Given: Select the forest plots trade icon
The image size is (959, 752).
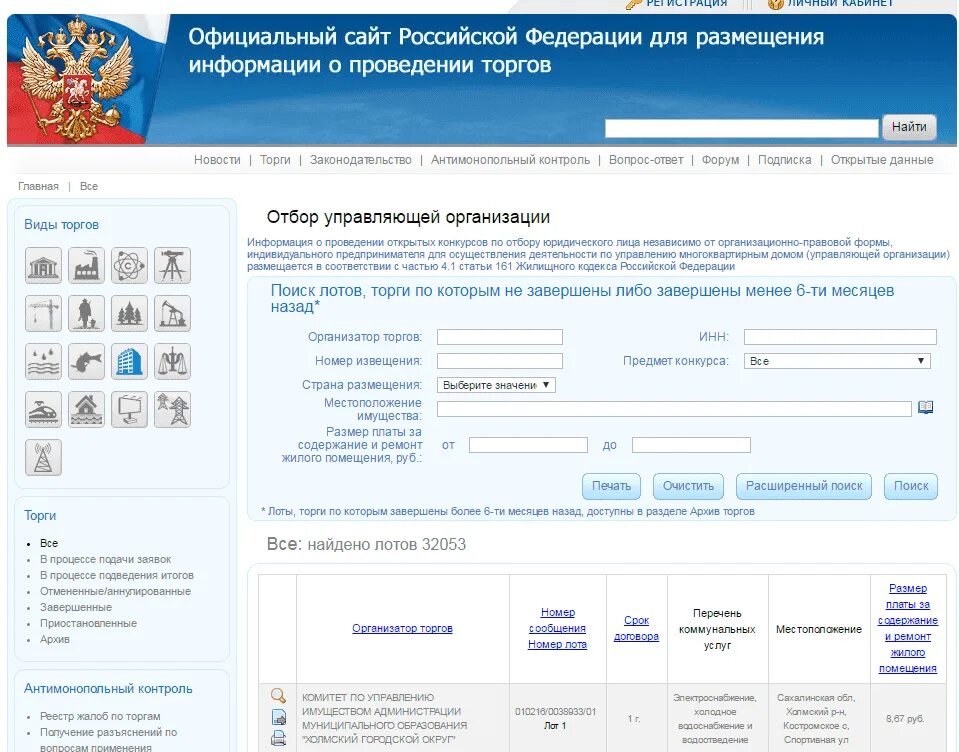Looking at the screenshot, I should [x=128, y=313].
